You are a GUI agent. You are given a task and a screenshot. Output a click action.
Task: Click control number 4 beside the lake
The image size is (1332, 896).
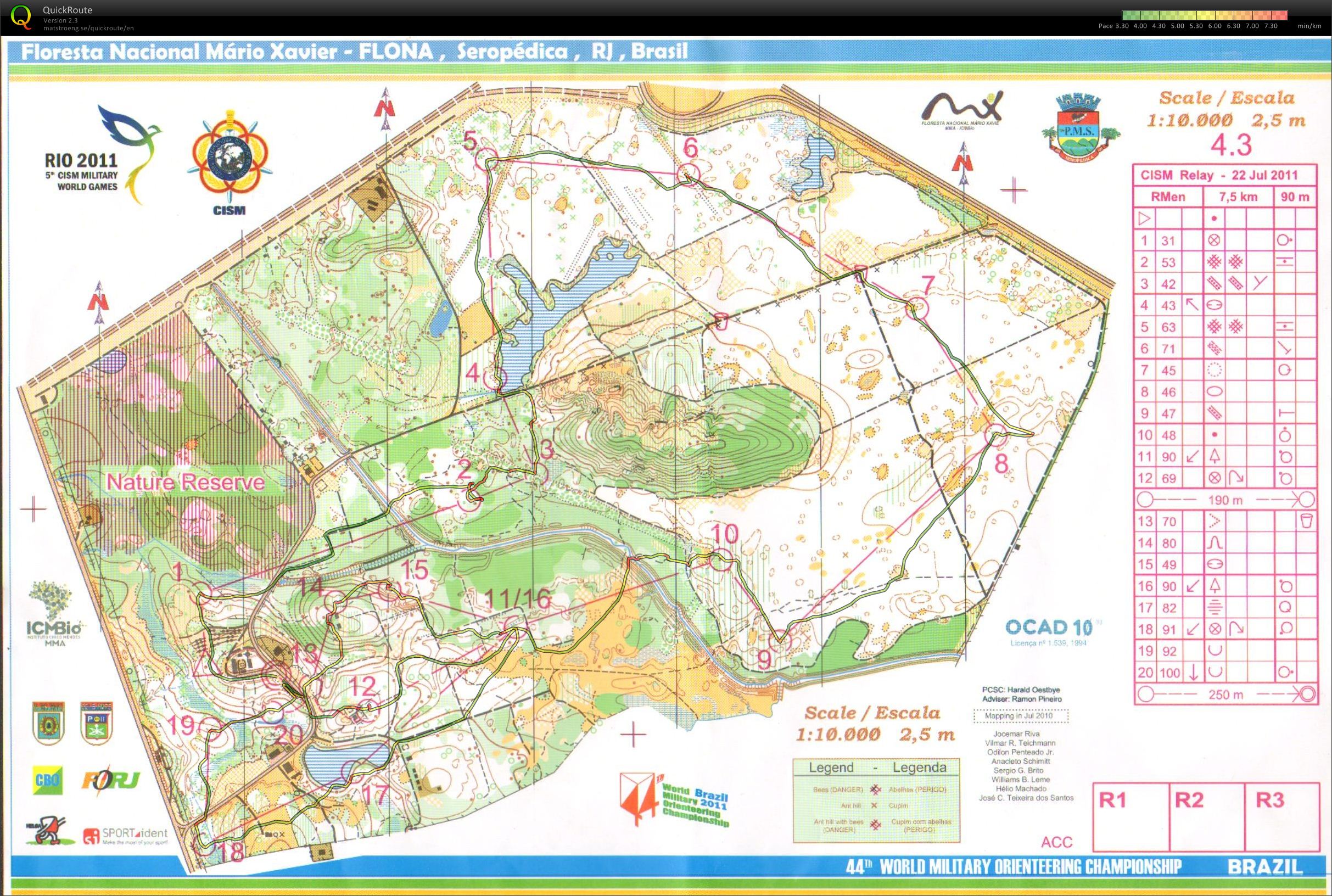pyautogui.click(x=473, y=374)
